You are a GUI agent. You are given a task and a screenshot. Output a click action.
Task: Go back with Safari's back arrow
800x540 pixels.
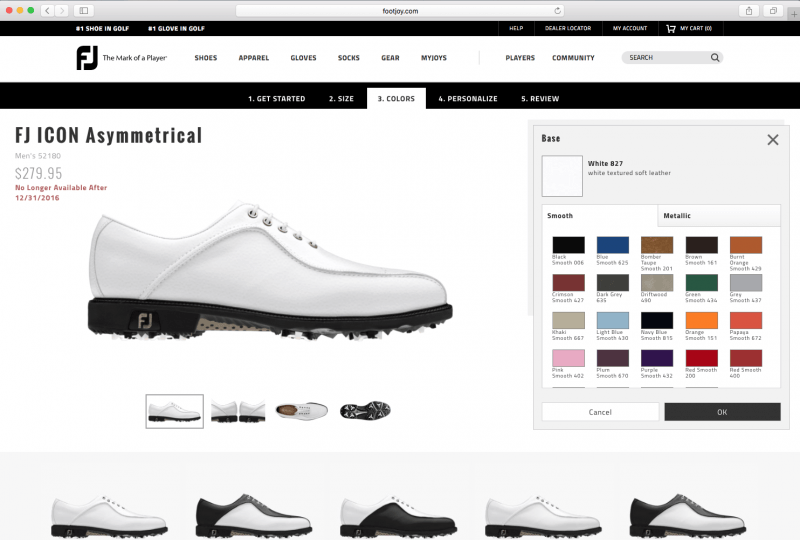click(x=47, y=10)
